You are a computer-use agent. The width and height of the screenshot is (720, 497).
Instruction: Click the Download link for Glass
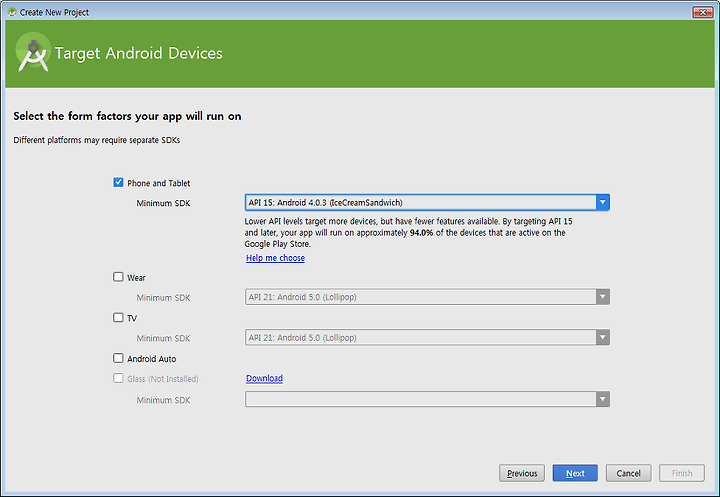264,378
